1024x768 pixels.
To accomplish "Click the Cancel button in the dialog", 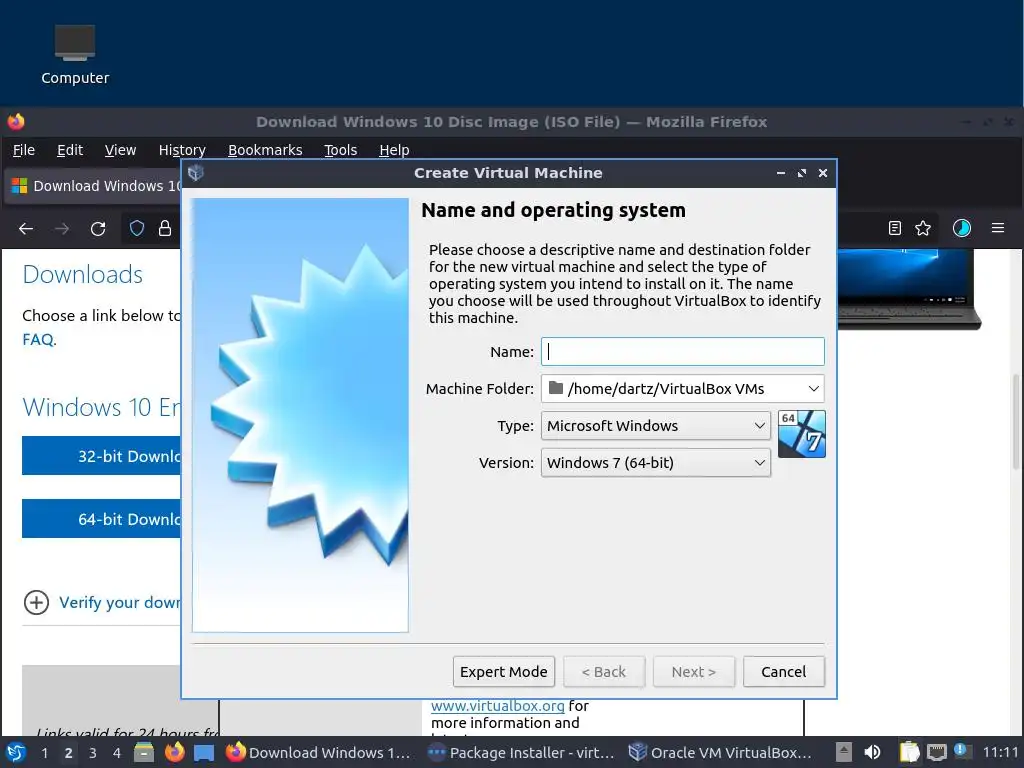I will click(784, 671).
